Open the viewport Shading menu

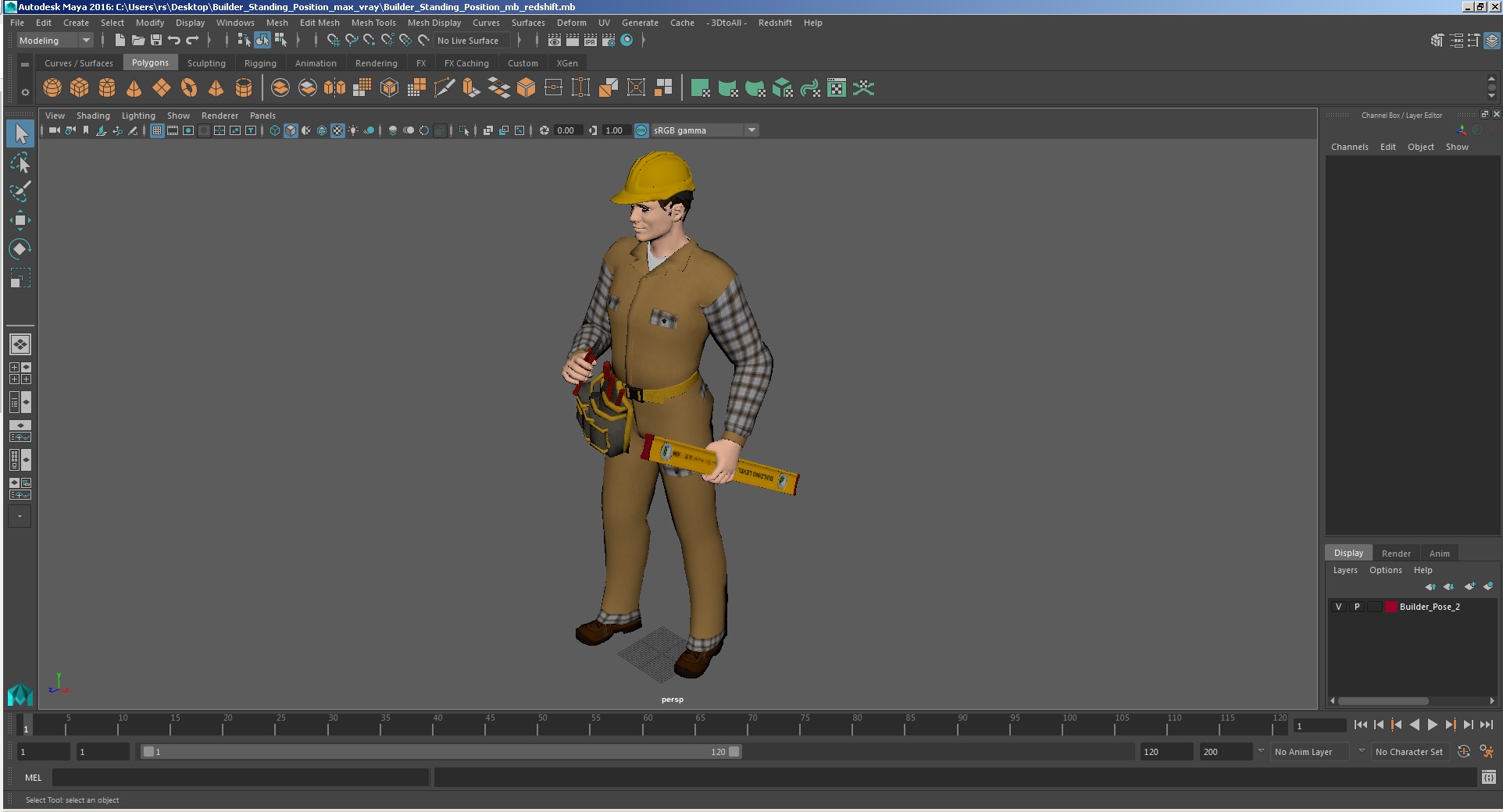[93, 116]
